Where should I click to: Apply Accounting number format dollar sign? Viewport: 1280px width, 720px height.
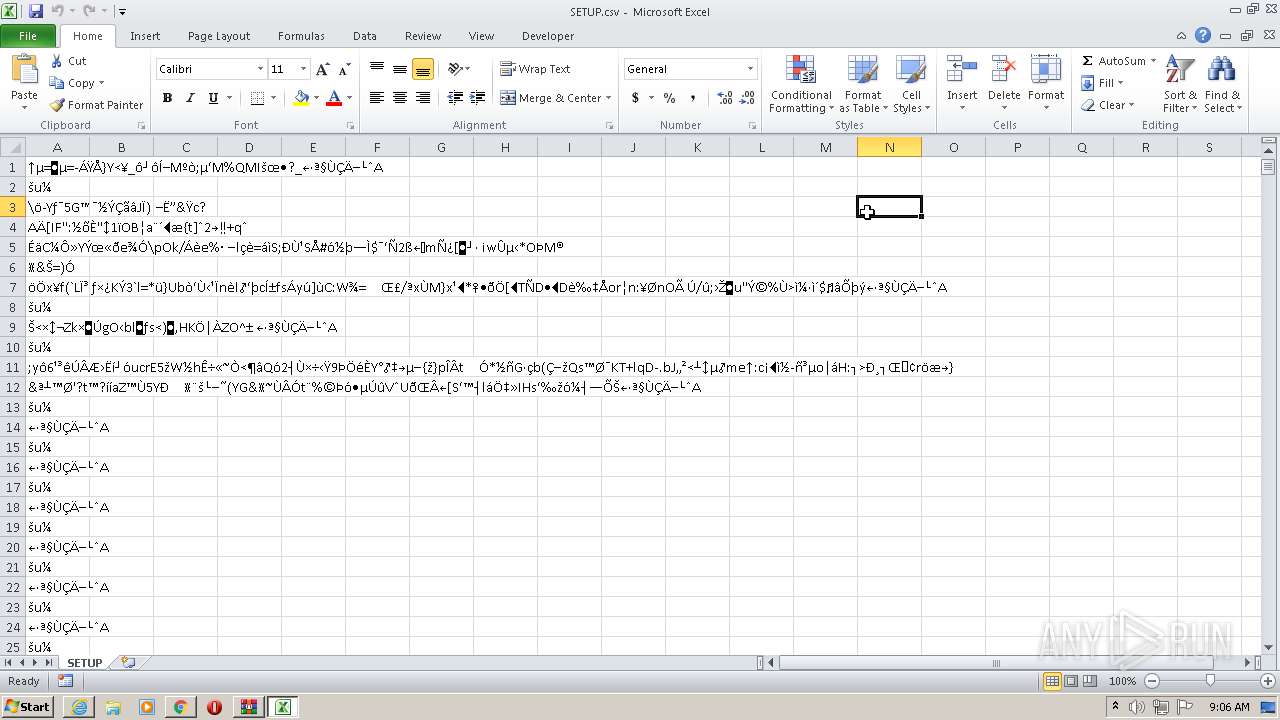tap(635, 98)
